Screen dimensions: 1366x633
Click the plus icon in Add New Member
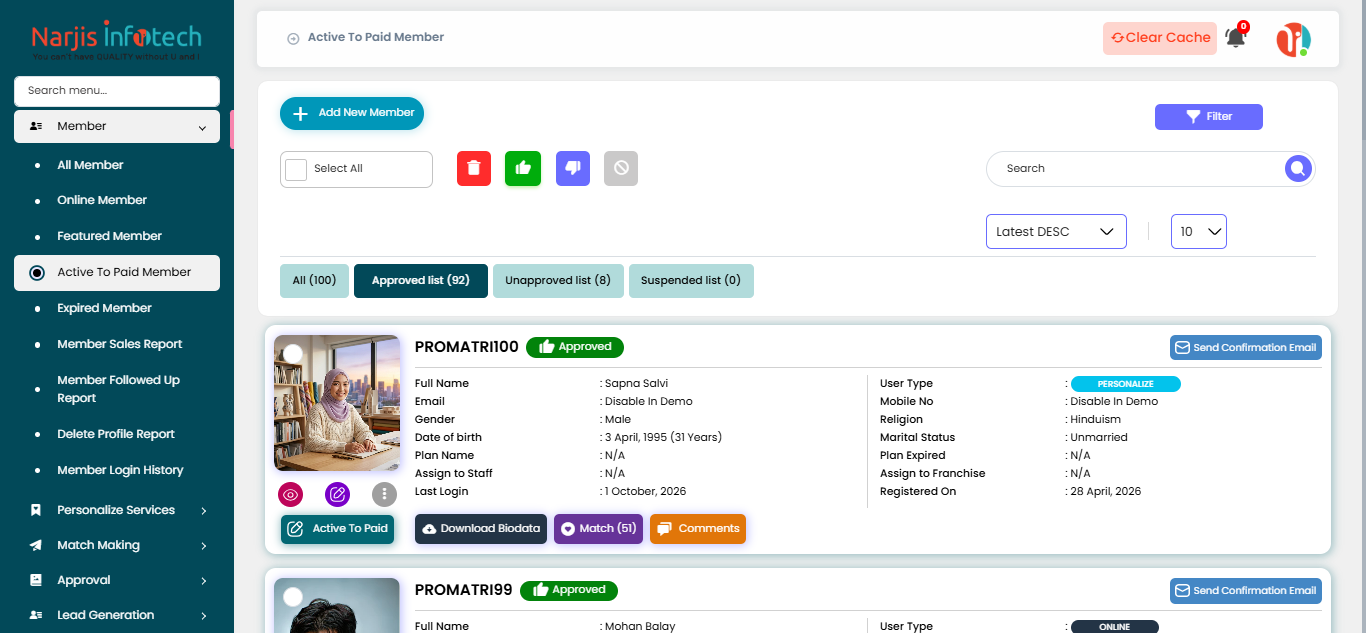tap(300, 114)
